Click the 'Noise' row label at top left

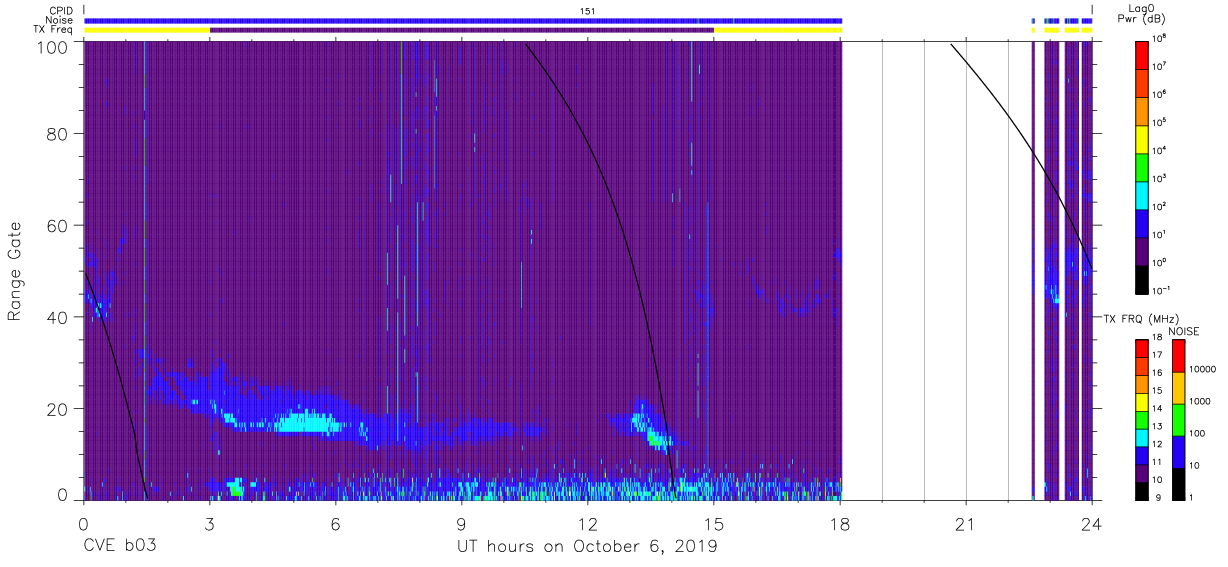pos(58,20)
